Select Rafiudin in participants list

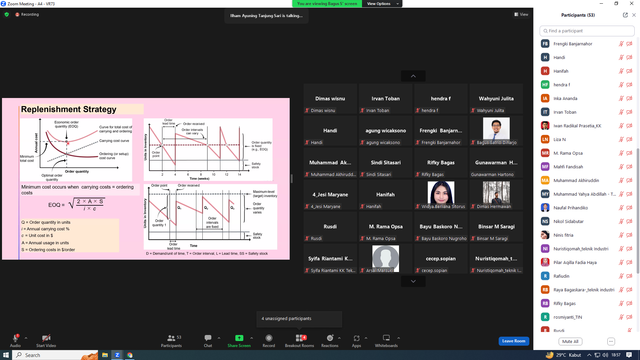click(x=587, y=276)
